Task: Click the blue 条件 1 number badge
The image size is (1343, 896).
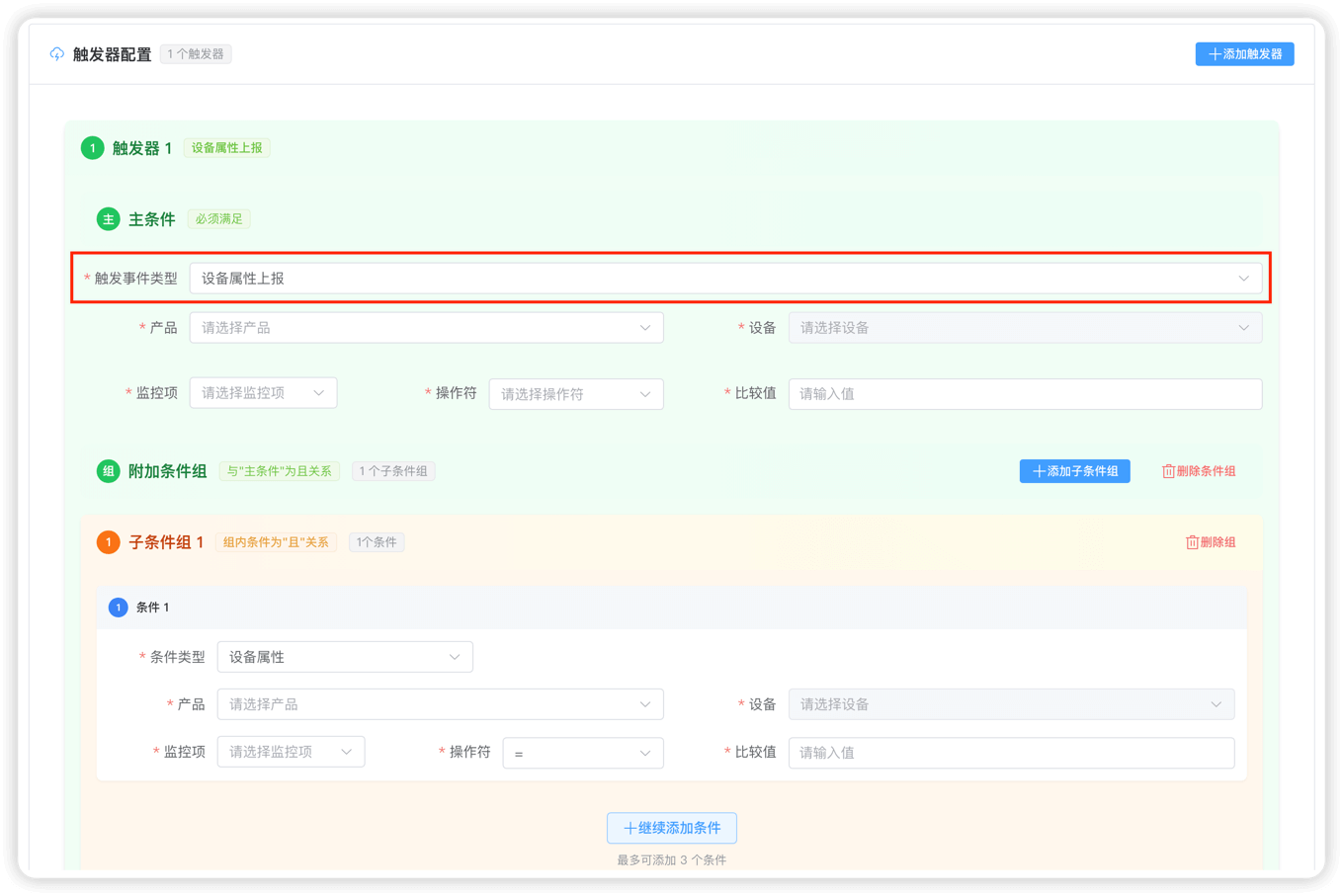Action: click(119, 608)
